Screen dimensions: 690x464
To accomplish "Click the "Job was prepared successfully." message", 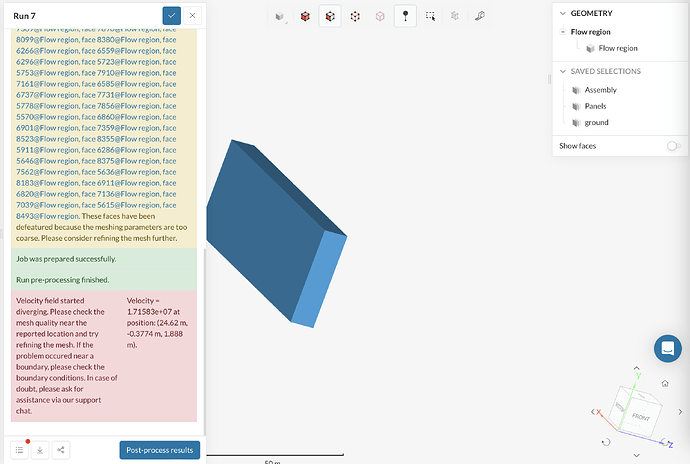I will [66, 259].
